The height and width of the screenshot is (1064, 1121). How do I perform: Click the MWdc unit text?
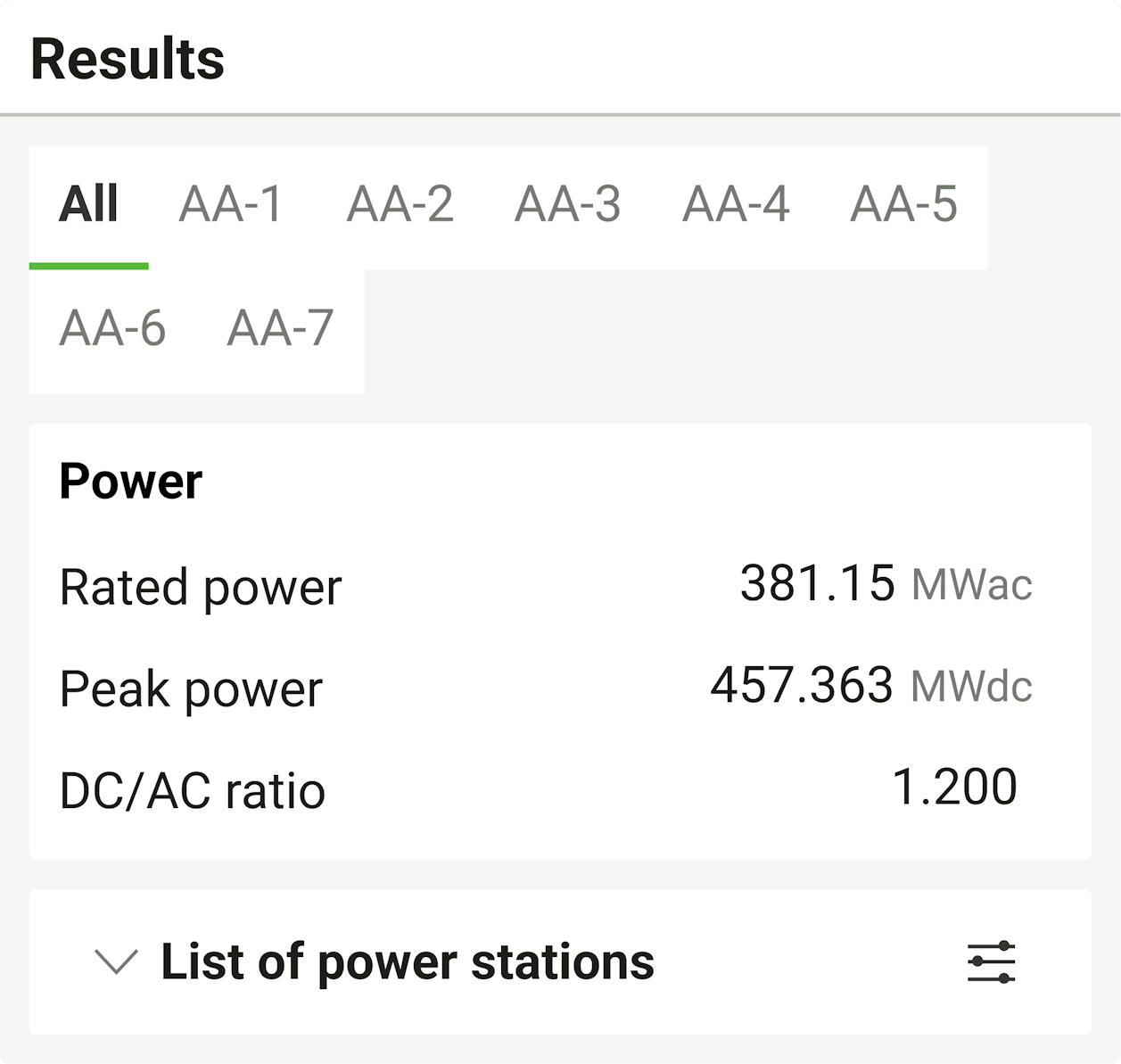pos(971,687)
